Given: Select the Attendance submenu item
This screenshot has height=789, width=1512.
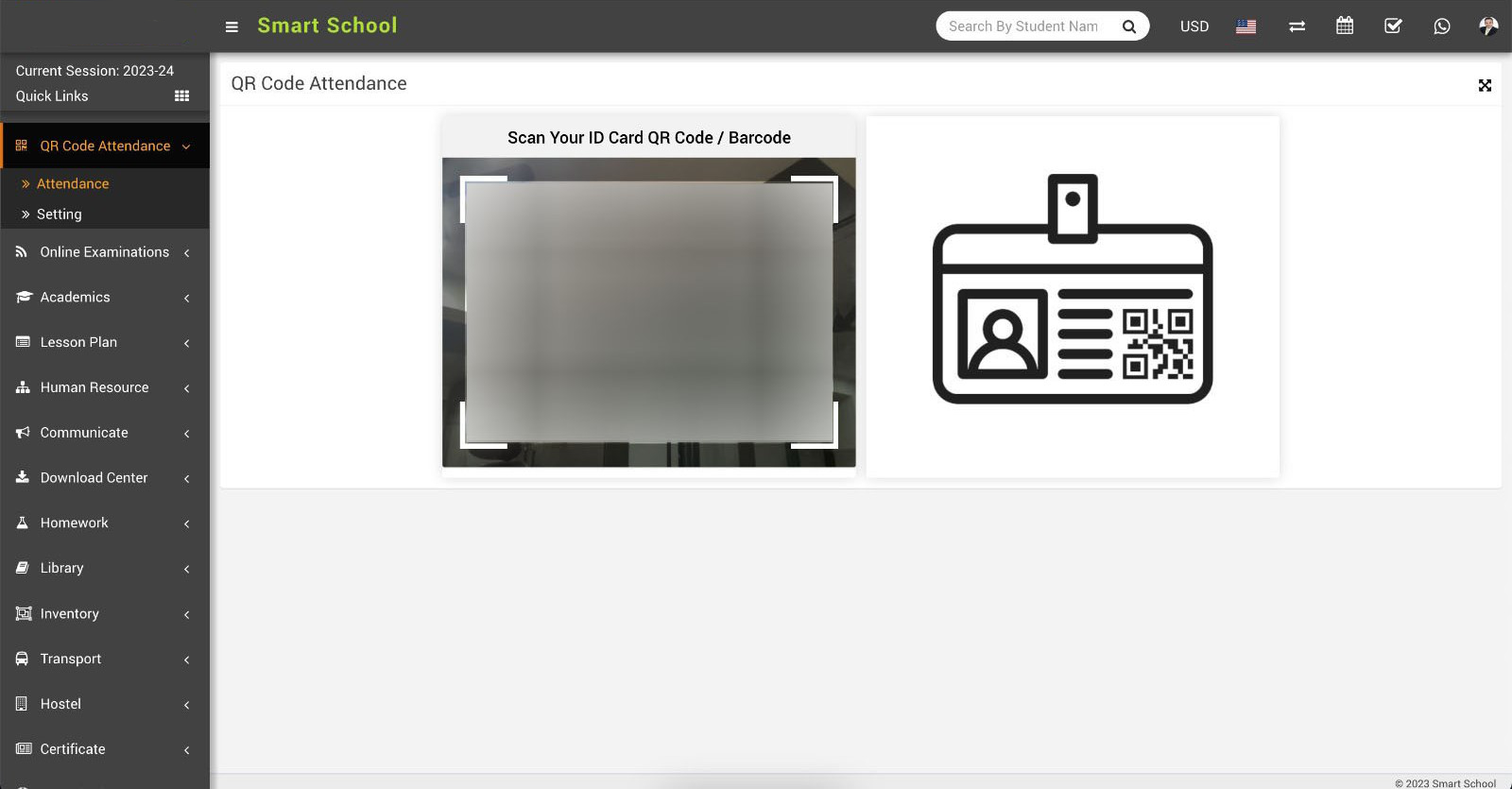Looking at the screenshot, I should (73, 184).
